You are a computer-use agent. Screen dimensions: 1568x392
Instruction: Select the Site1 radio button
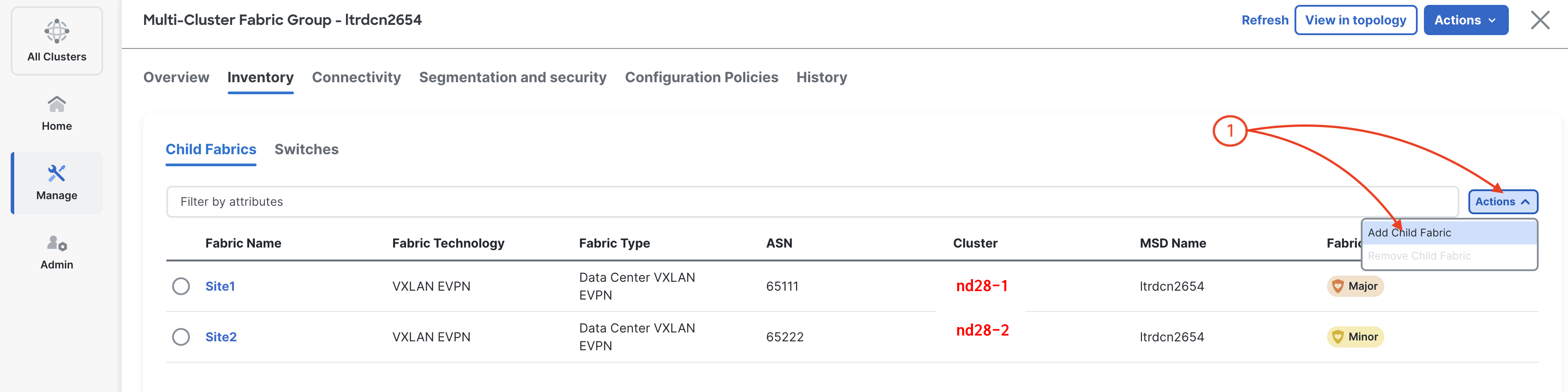click(181, 286)
